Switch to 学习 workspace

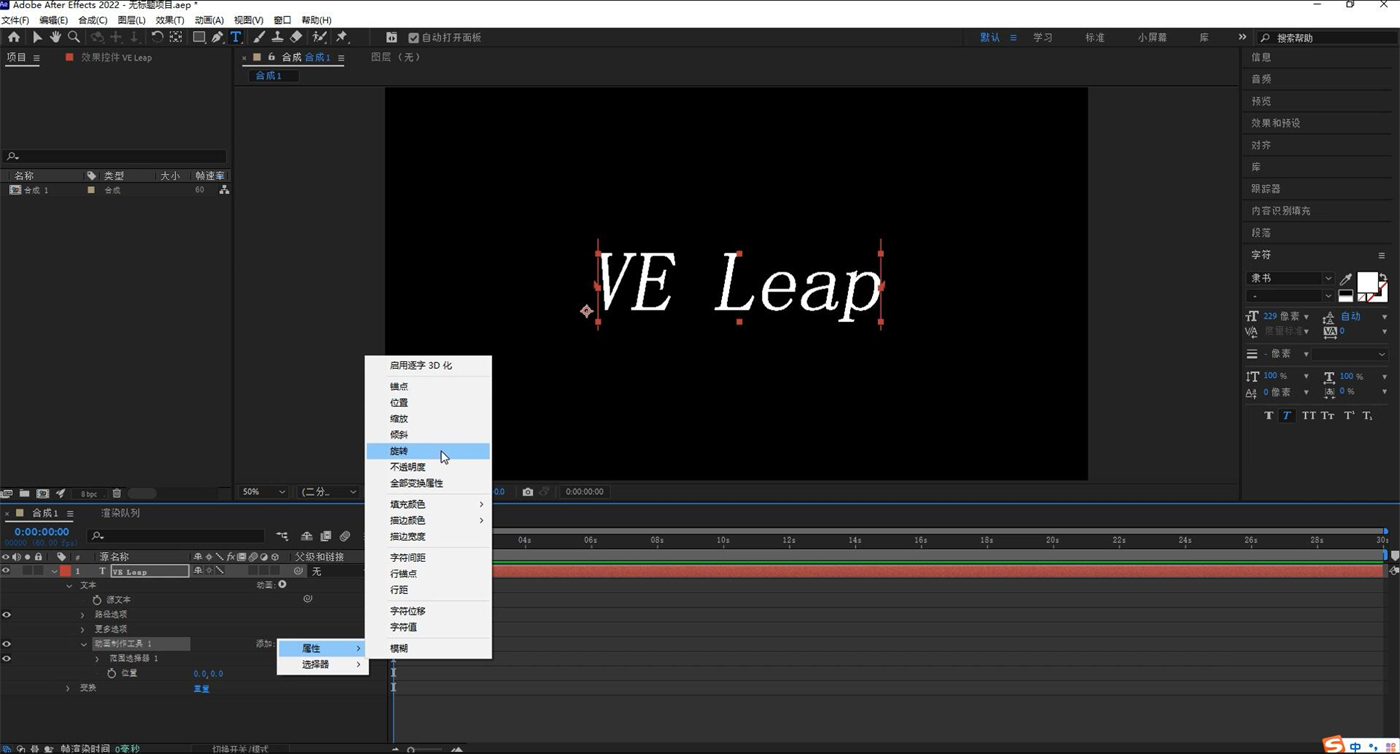[1043, 37]
